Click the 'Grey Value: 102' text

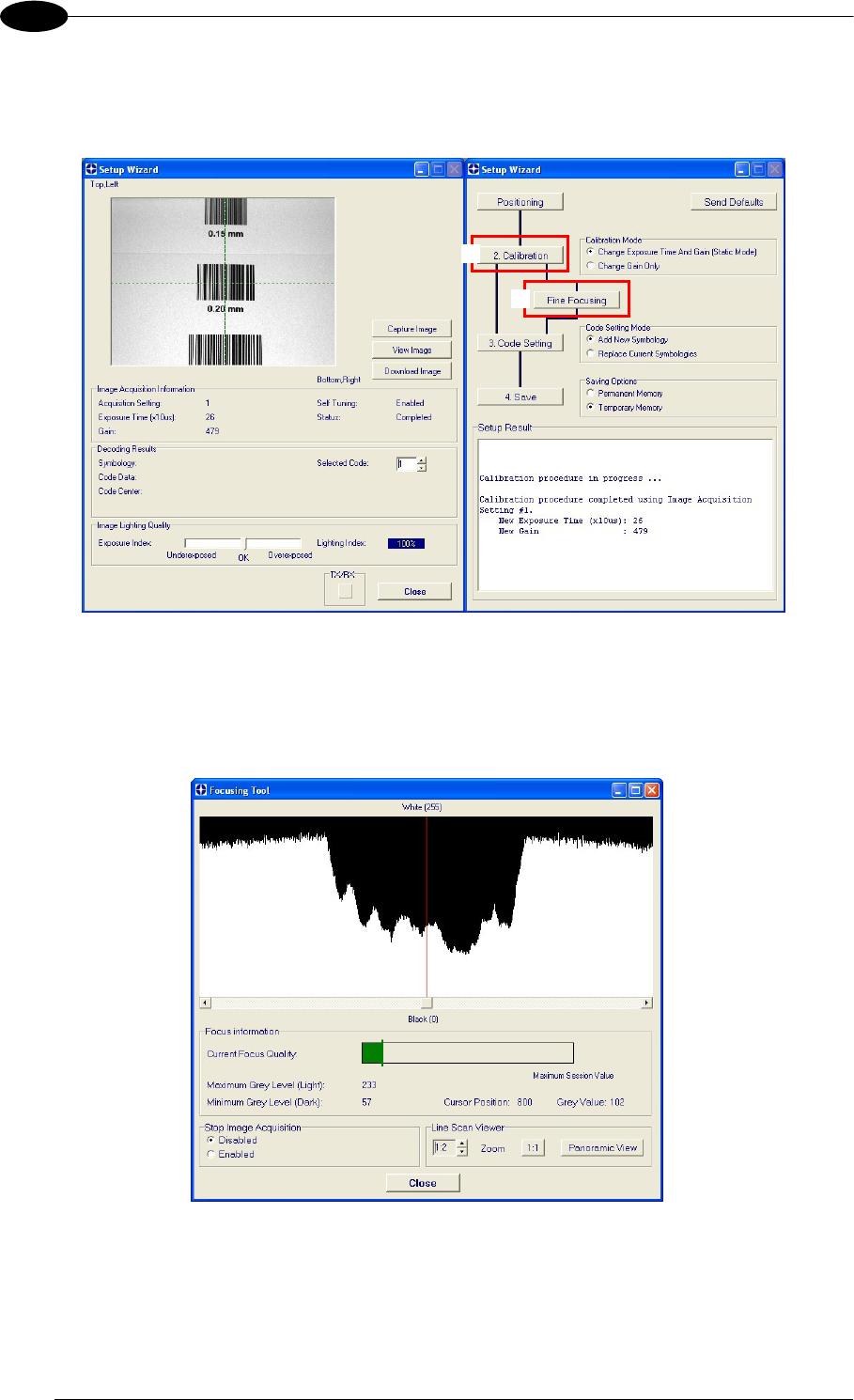point(590,1102)
